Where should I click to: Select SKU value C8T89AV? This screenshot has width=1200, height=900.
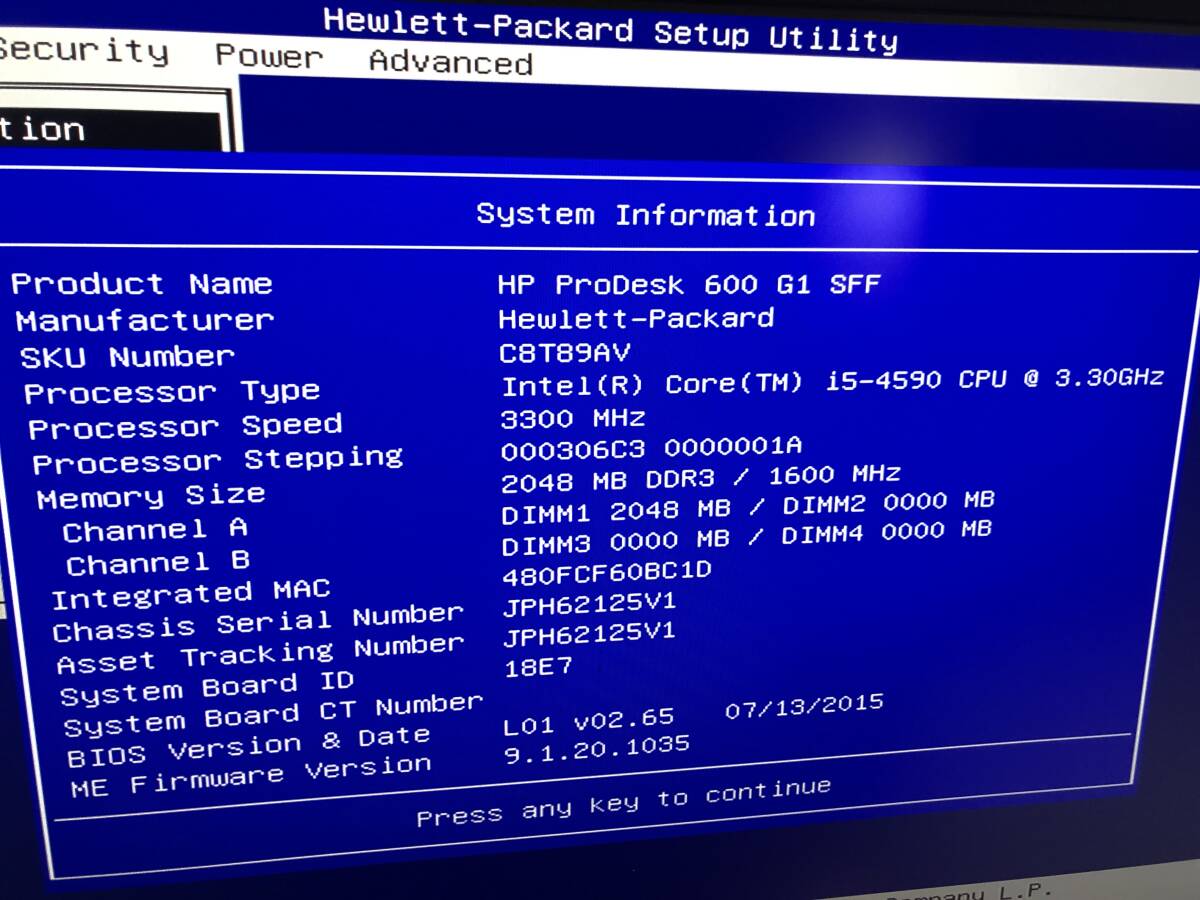pos(565,353)
